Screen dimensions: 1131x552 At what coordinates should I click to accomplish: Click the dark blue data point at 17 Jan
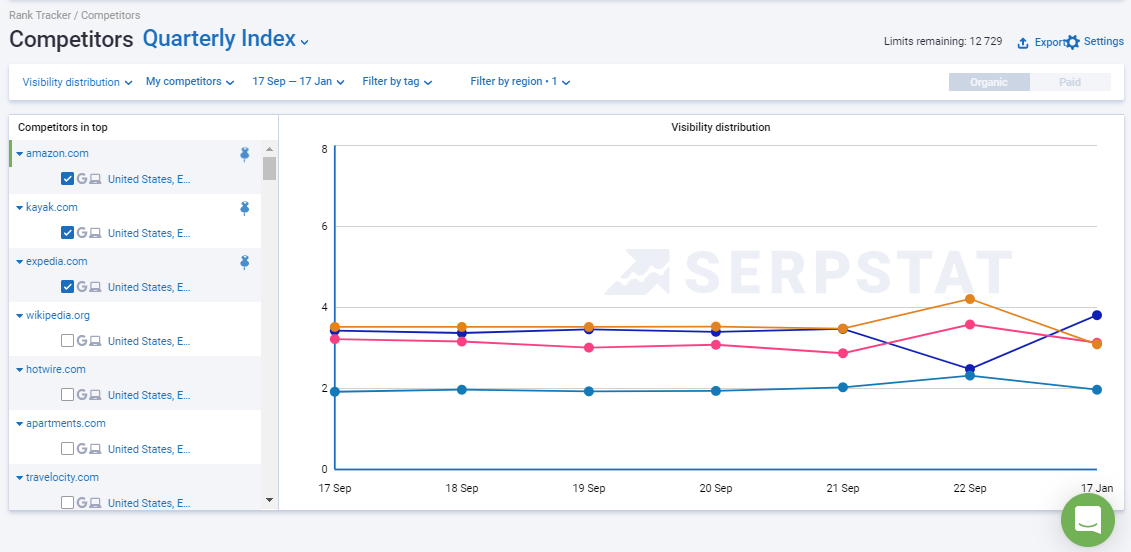pos(1097,315)
